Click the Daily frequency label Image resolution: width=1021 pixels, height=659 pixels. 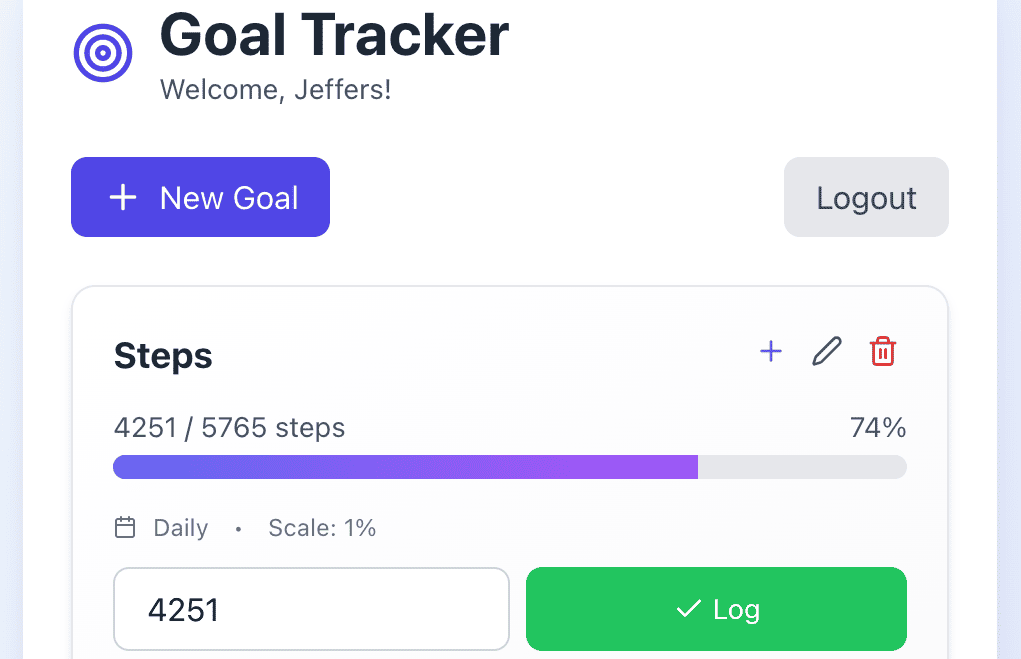[180, 527]
